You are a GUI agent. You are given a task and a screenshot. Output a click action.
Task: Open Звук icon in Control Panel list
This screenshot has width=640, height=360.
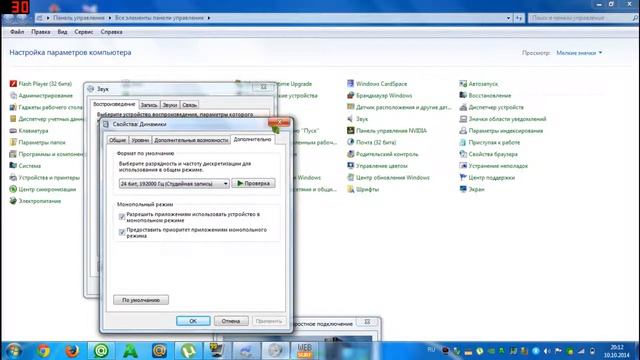coord(350,119)
